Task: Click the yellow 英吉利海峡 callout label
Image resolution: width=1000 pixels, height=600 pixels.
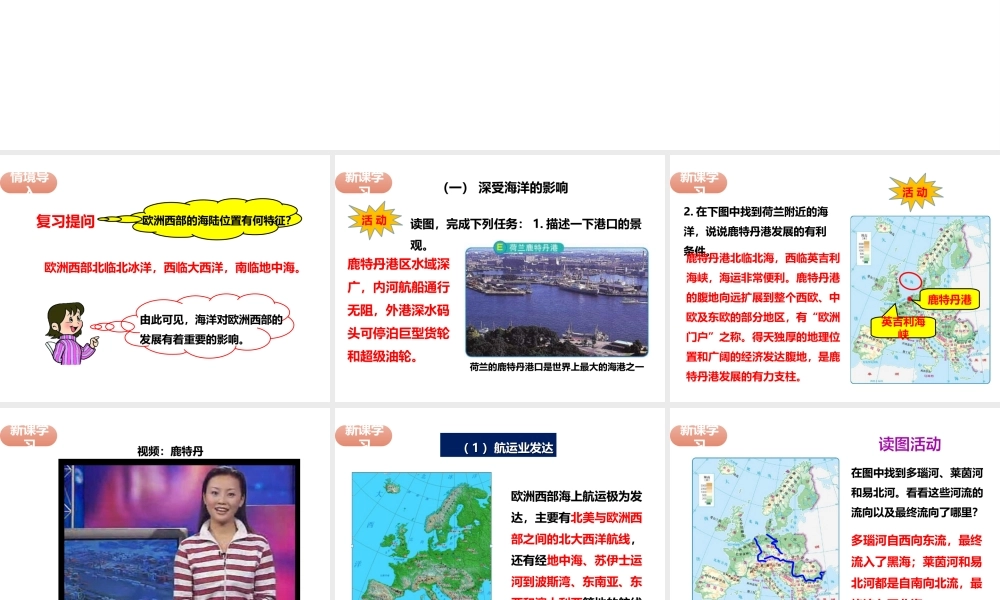Action: (904, 326)
